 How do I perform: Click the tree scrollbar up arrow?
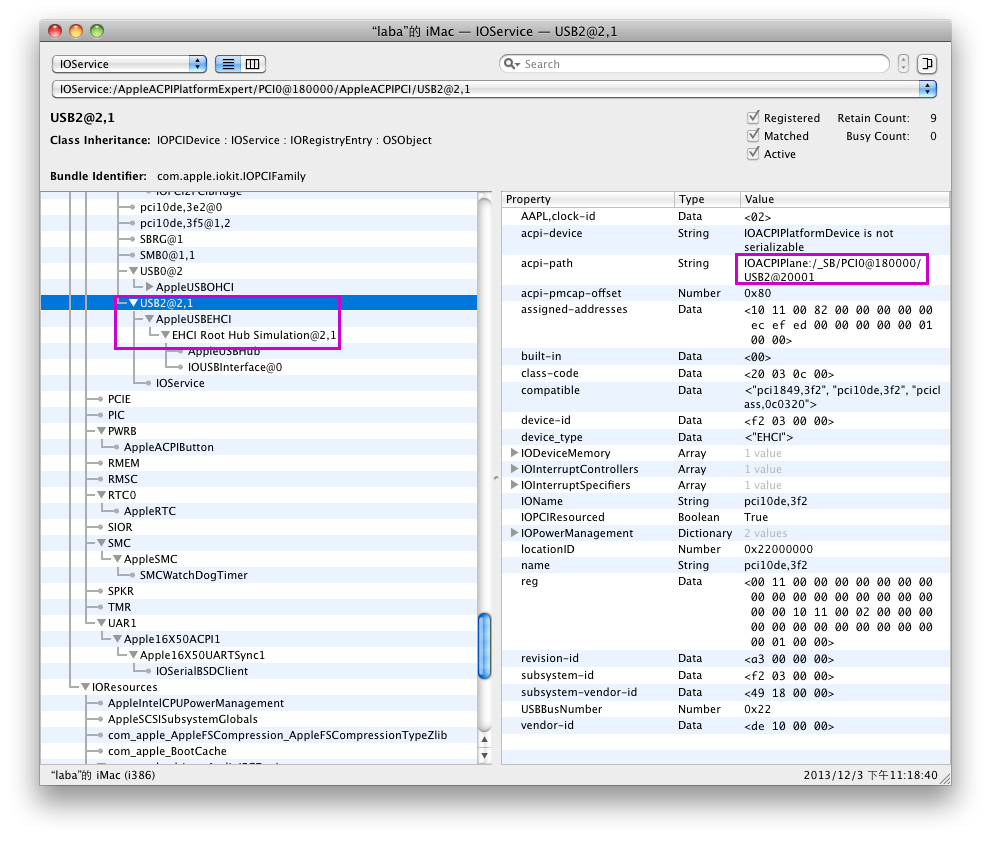click(485, 739)
